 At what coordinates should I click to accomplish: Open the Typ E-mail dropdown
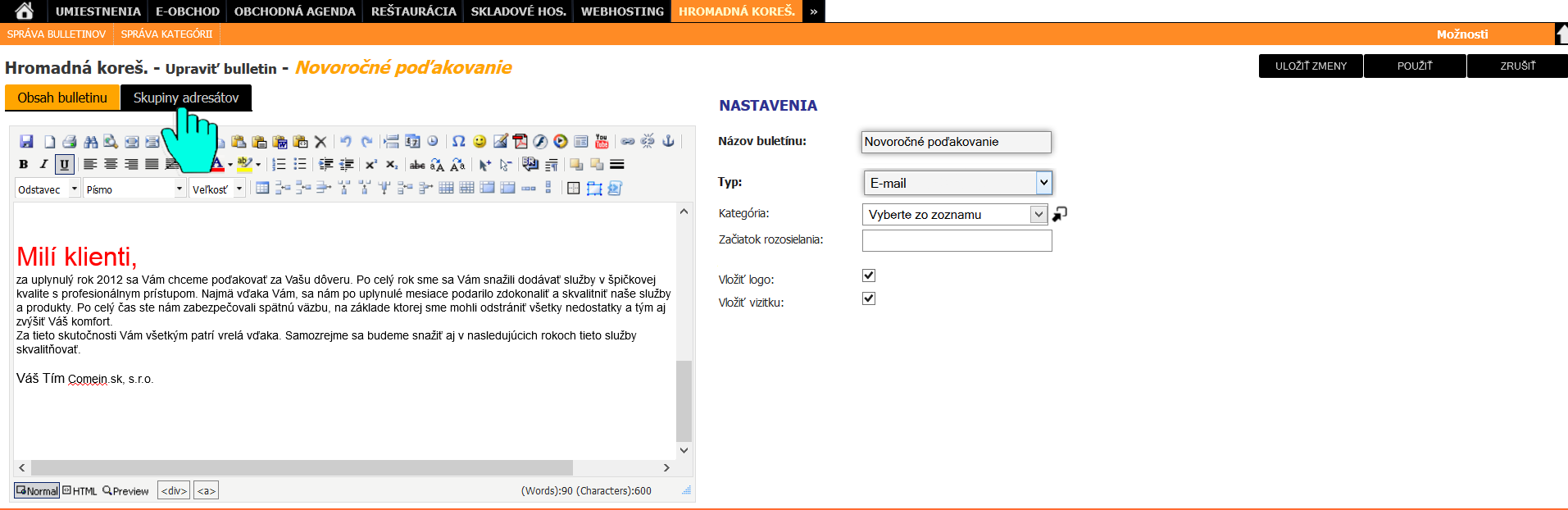click(957, 183)
